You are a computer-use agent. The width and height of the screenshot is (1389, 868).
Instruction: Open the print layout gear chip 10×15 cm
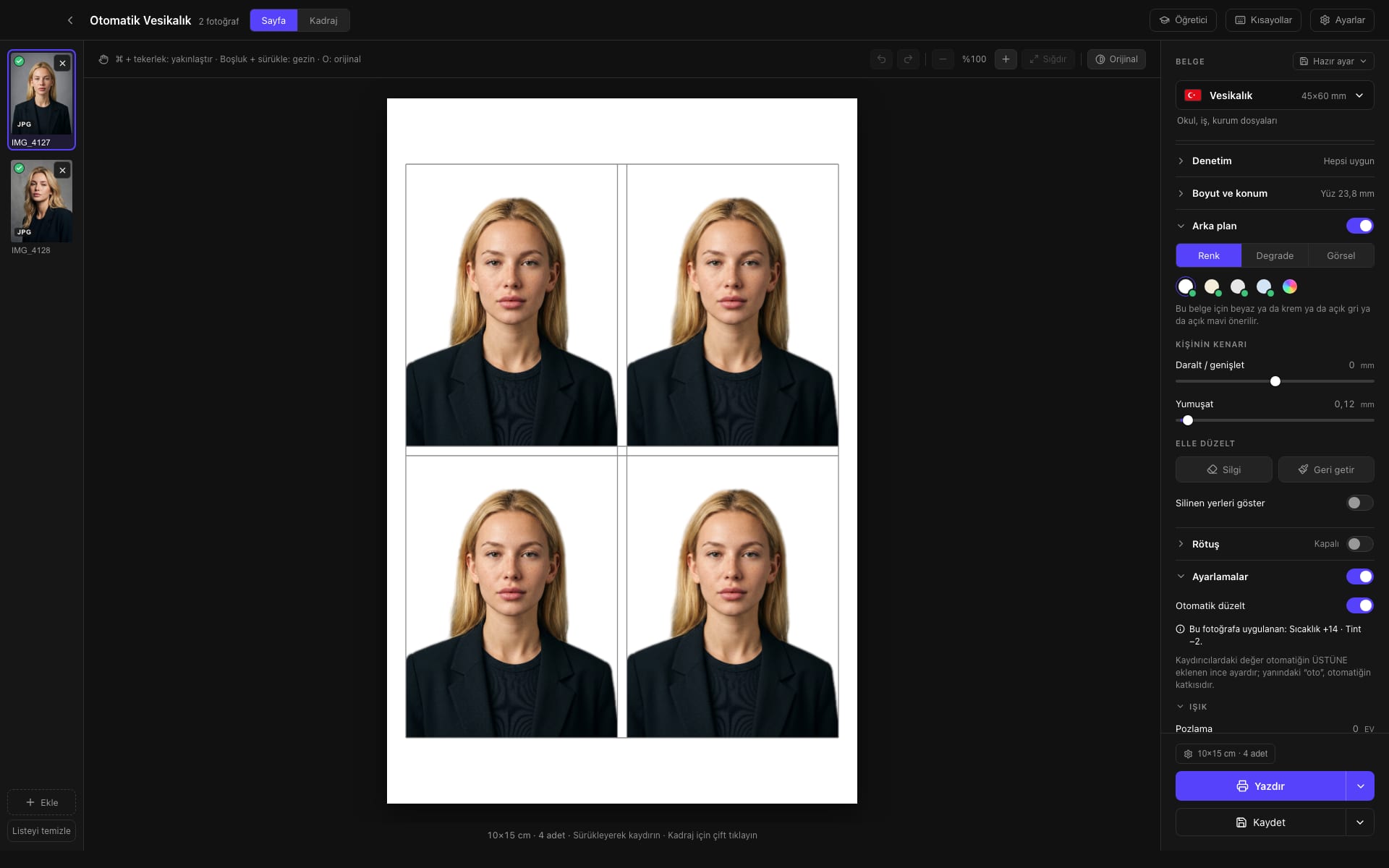point(1226,754)
